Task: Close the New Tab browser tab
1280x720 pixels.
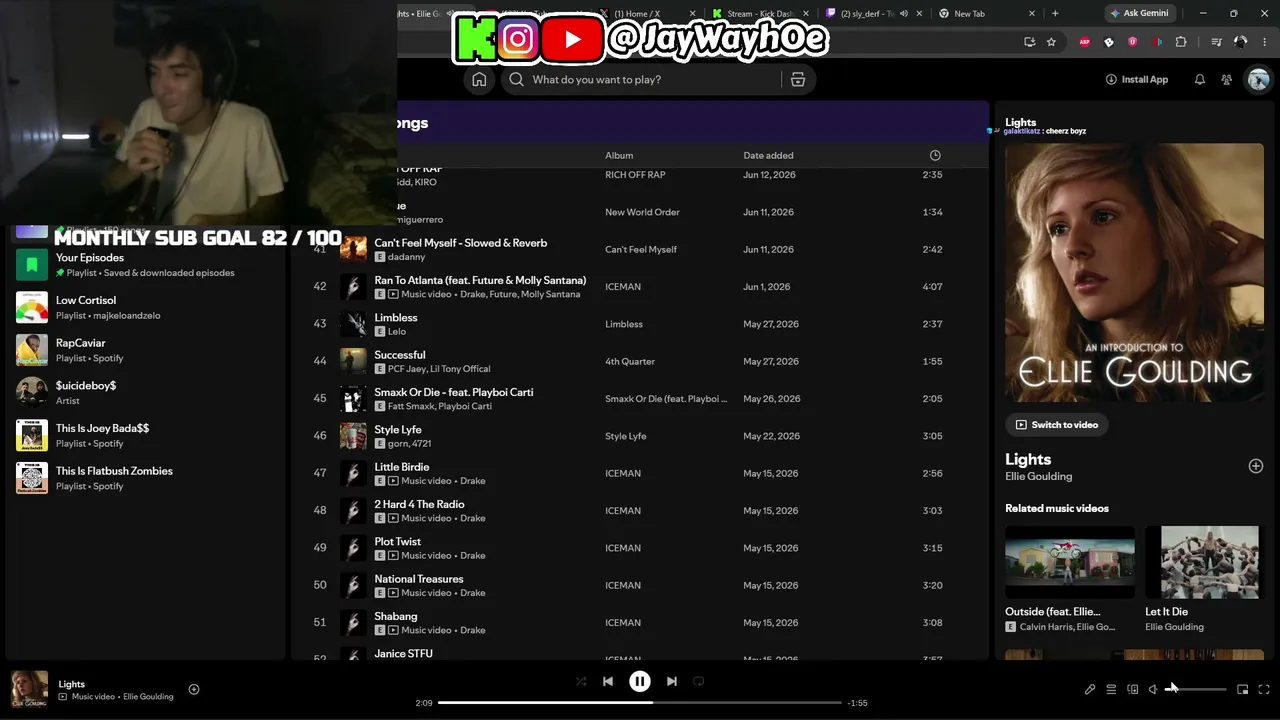Action: coord(1033,14)
